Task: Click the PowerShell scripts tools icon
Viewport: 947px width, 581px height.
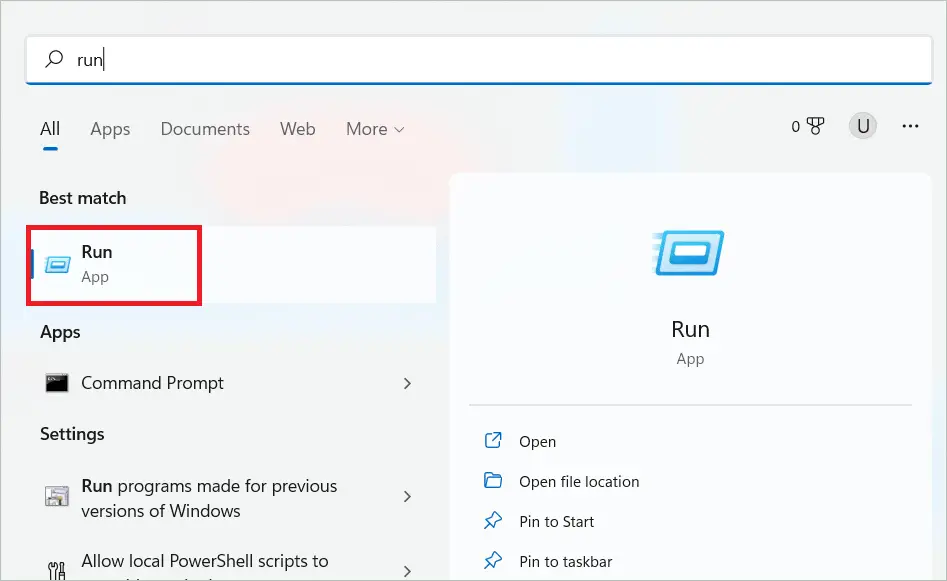Action: [57, 570]
